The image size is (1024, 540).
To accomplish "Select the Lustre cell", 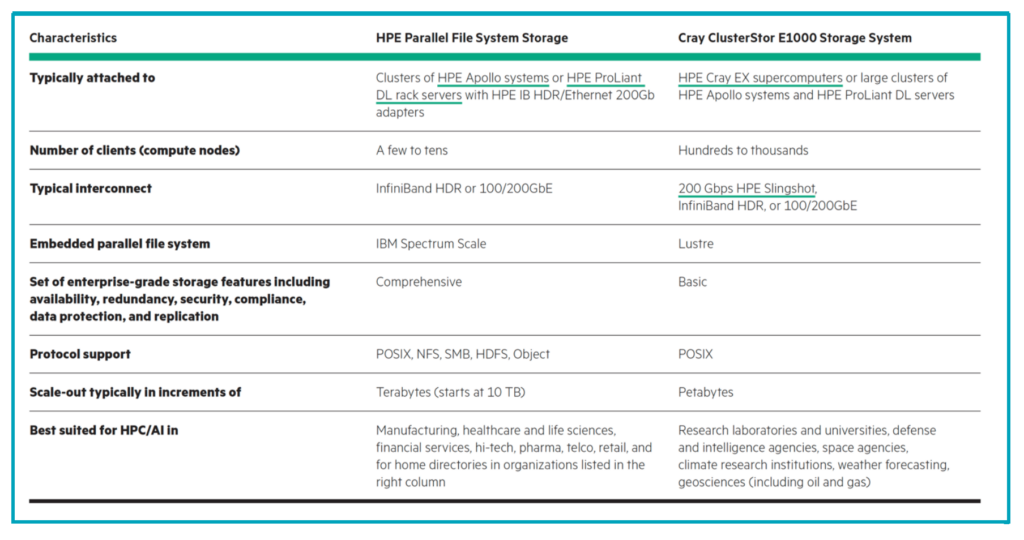I will coord(696,244).
